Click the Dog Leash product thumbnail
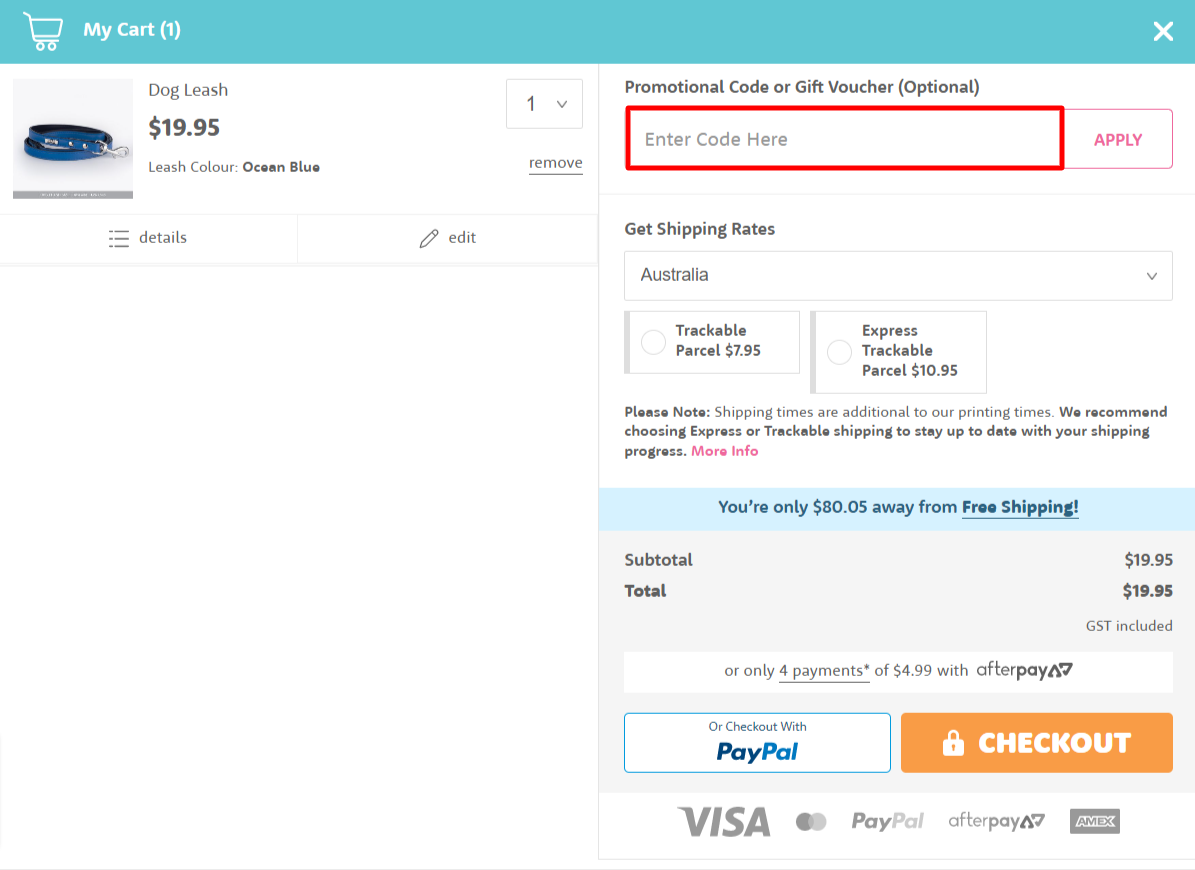The height and width of the screenshot is (870, 1195). (x=73, y=139)
